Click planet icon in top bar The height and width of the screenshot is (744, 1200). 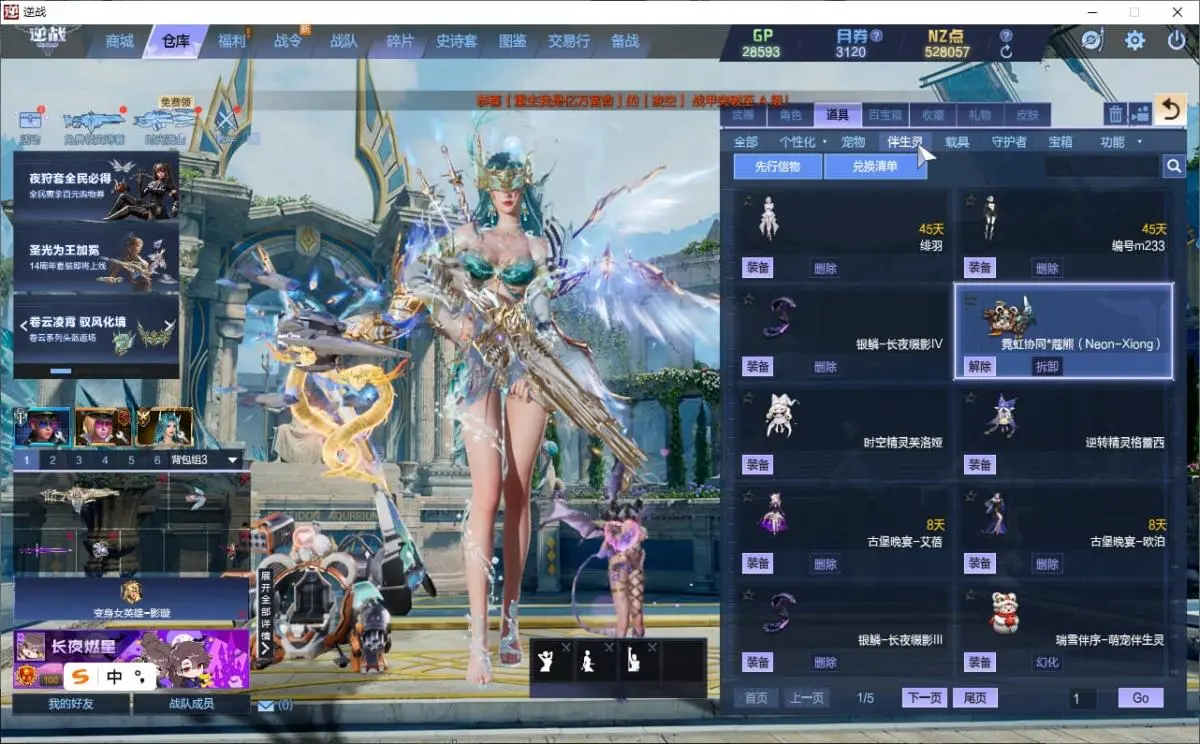[x=1091, y=41]
